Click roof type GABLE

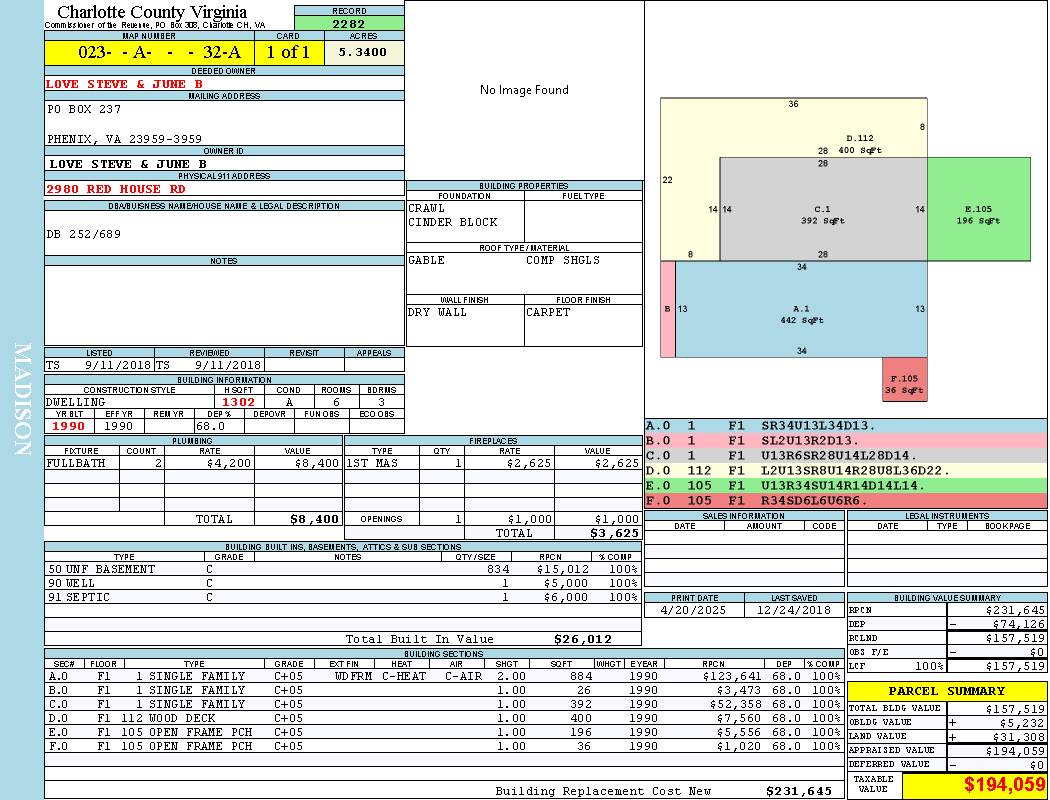coord(427,260)
